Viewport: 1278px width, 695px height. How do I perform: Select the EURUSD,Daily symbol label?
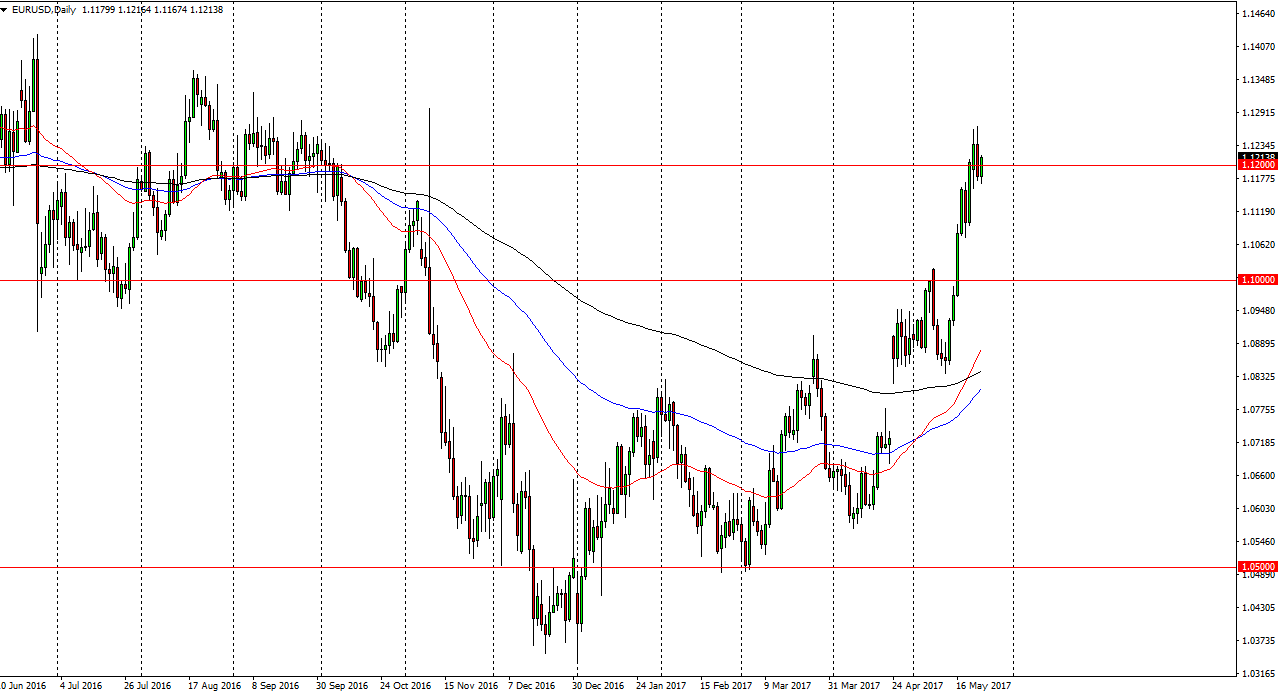click(43, 7)
